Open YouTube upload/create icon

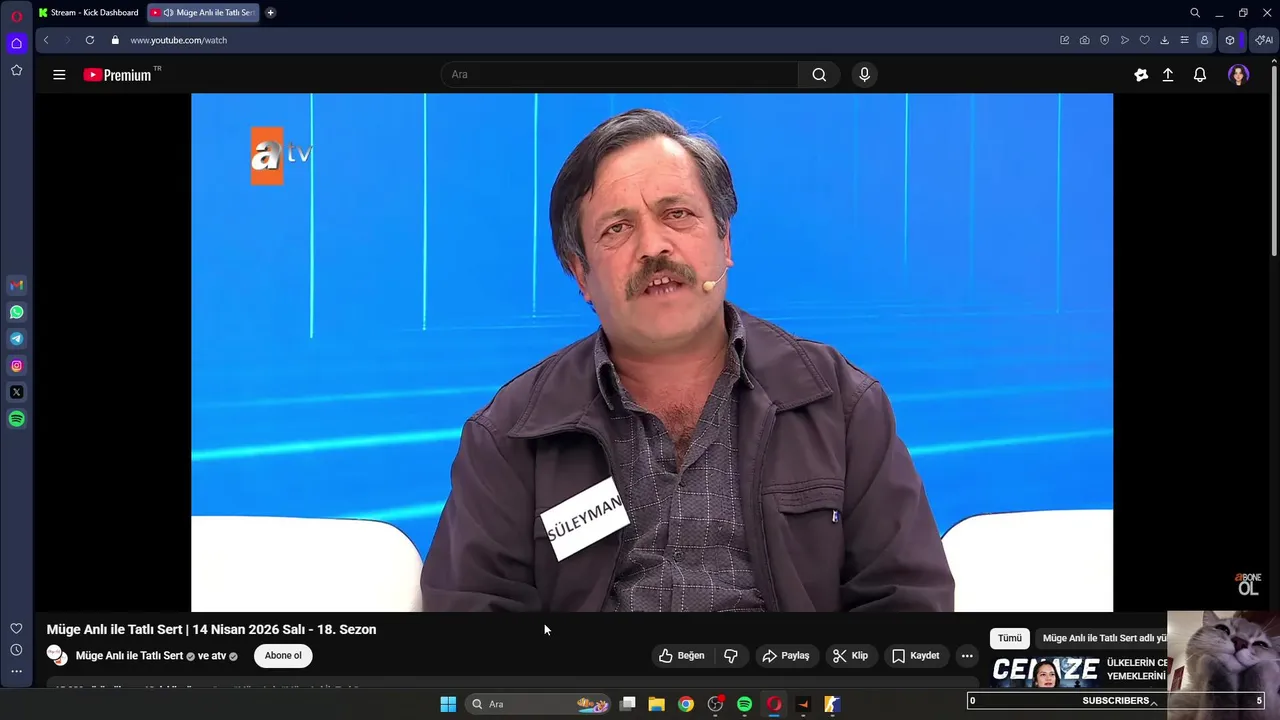click(x=1168, y=75)
